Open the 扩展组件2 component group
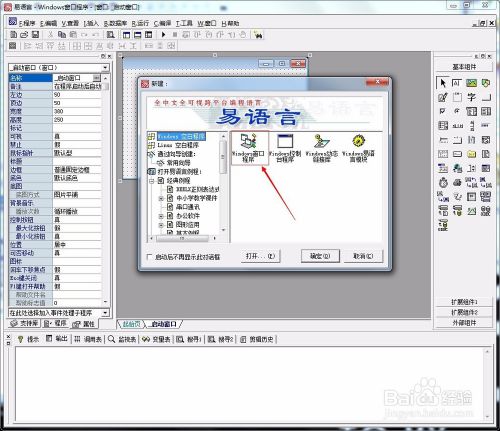Screen dimensions: 500x431 pos(464,312)
